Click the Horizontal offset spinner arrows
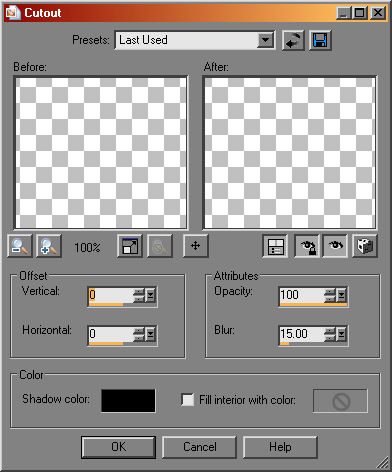The image size is (392, 472). 139,334
